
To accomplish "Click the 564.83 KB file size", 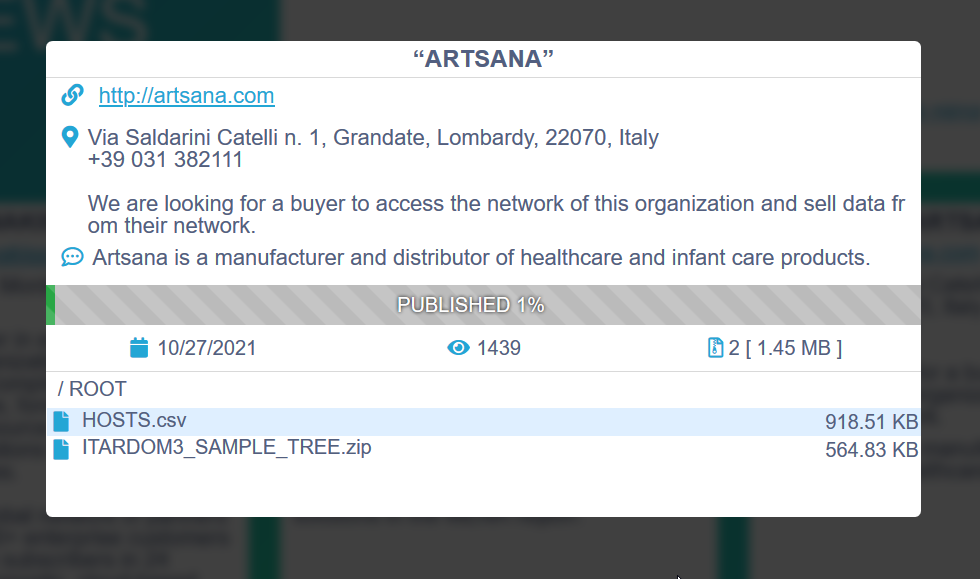I will (871, 450).
